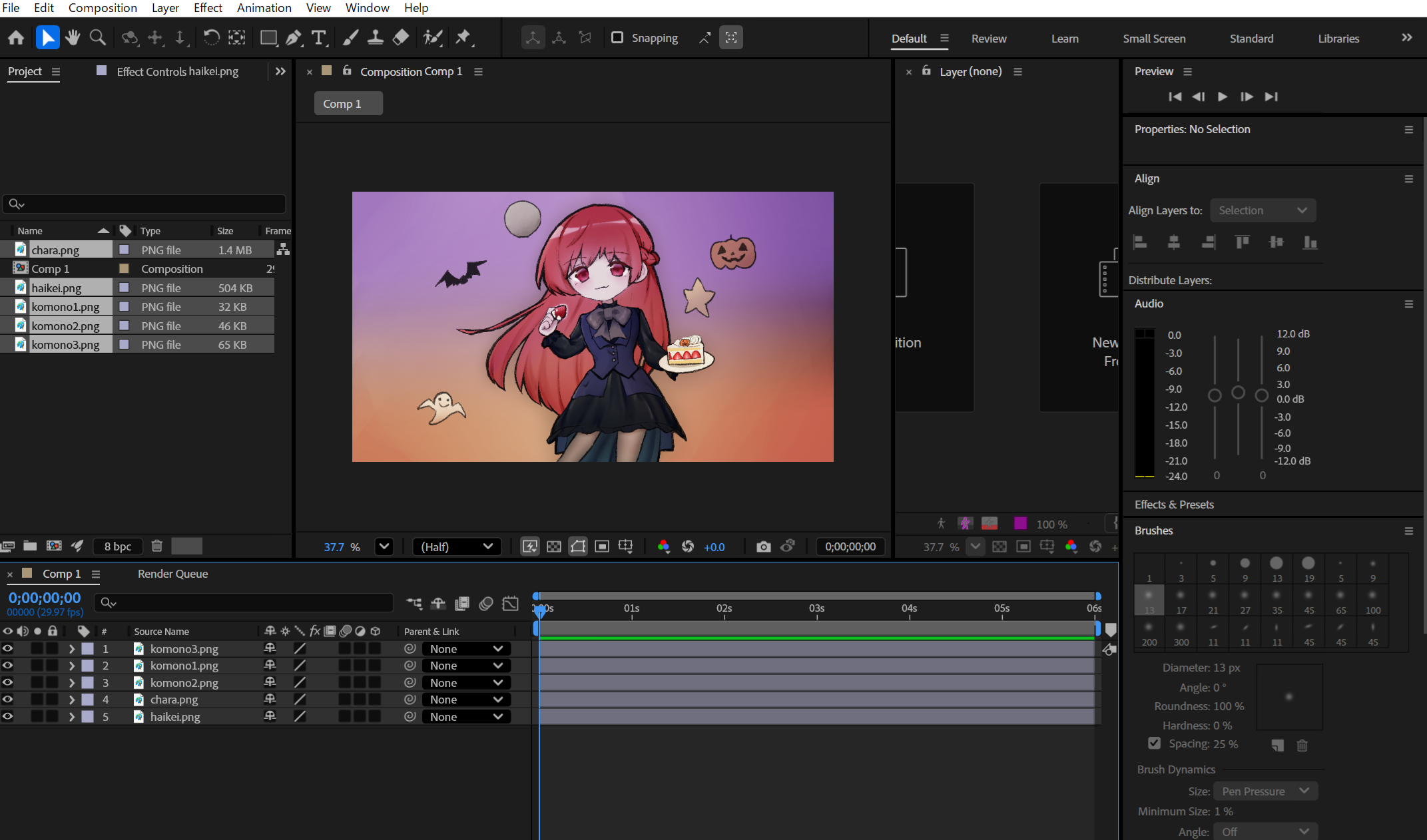Select the Pen tool
This screenshot has width=1427, height=840.
tap(293, 38)
